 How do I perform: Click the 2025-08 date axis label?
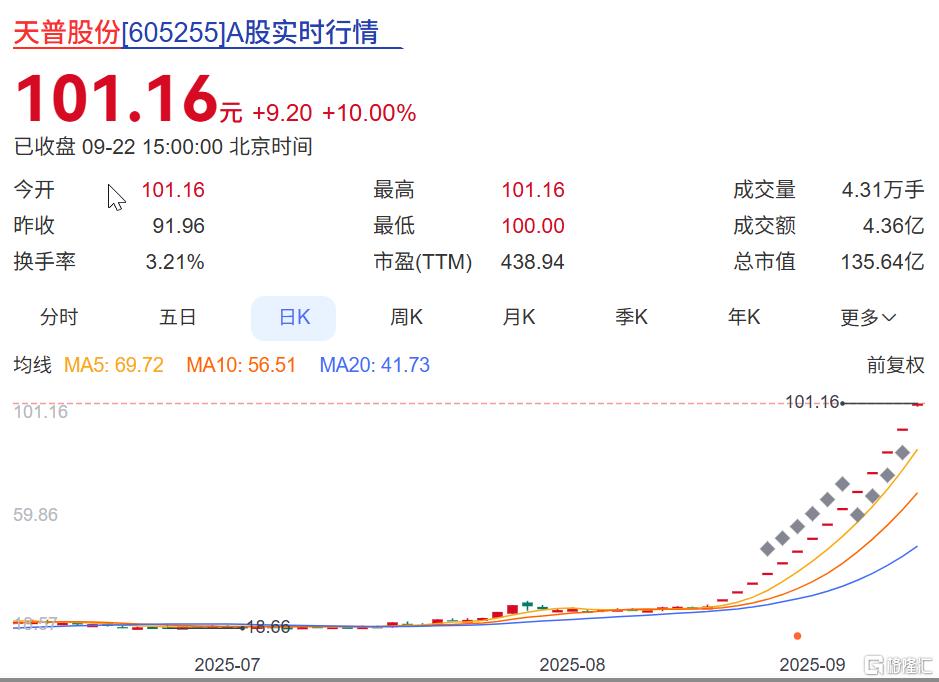[x=572, y=665]
